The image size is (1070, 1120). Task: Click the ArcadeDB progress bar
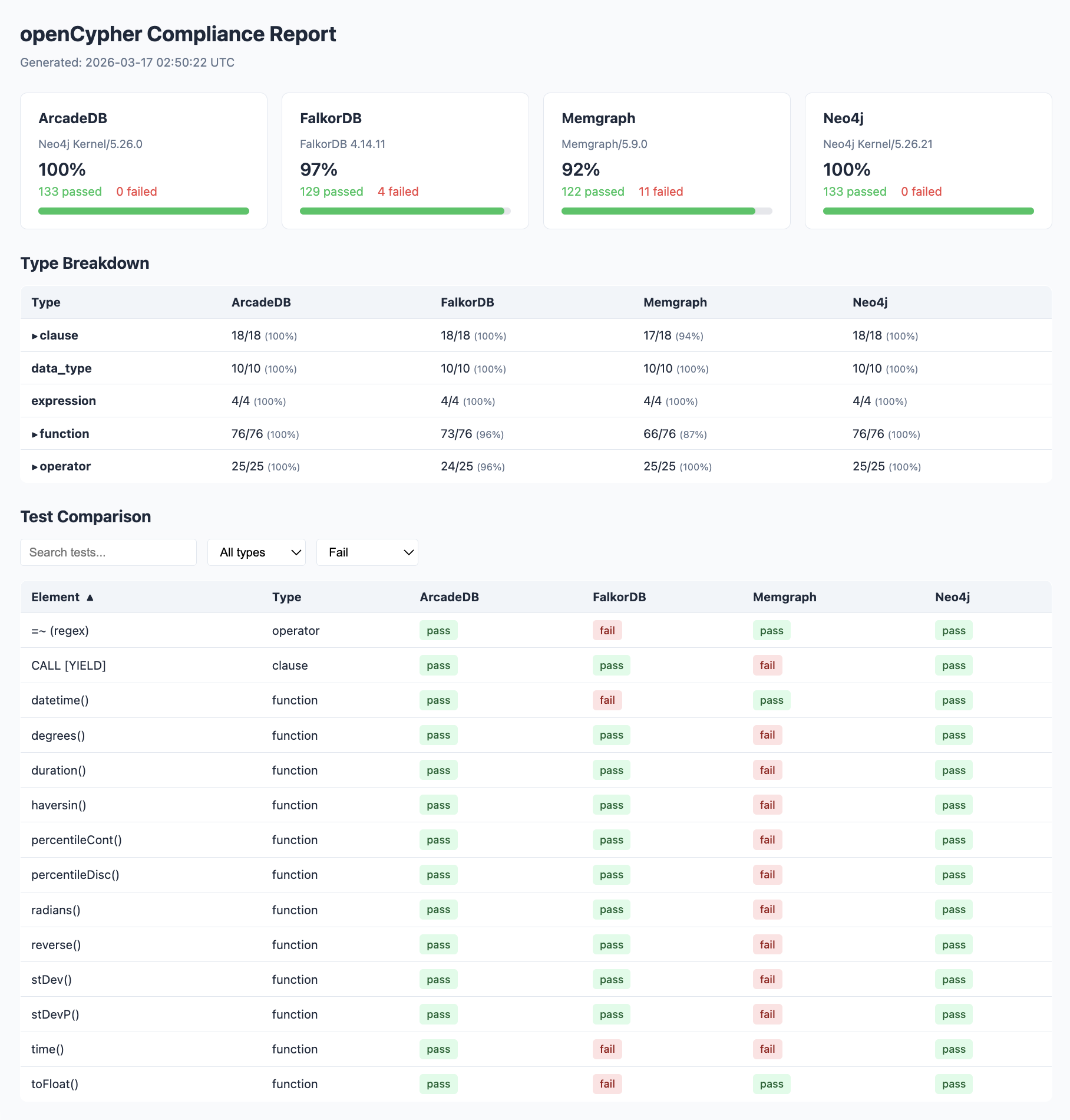144,211
